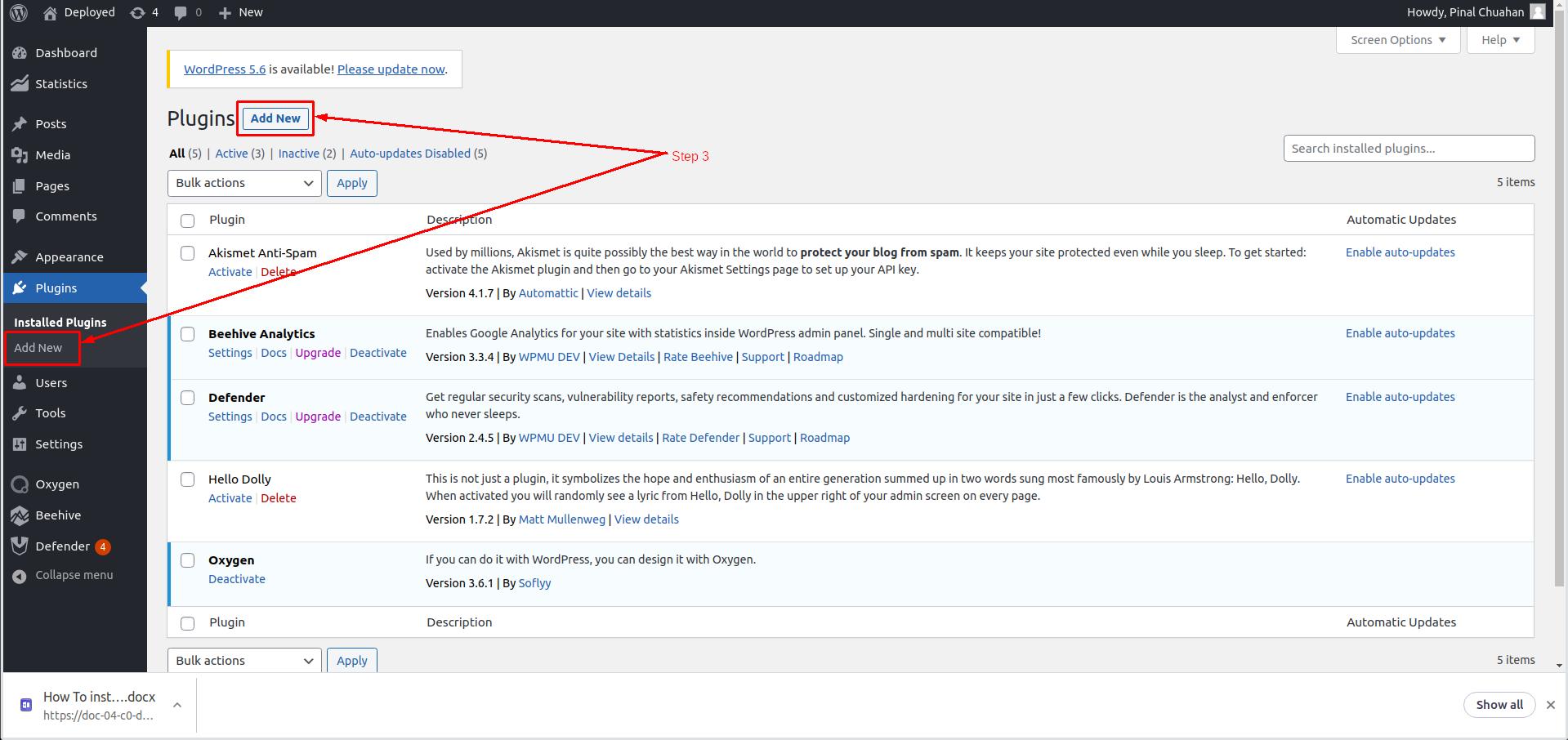The image size is (1568, 740).
Task: Click Show all downloads button
Action: coord(1499,705)
